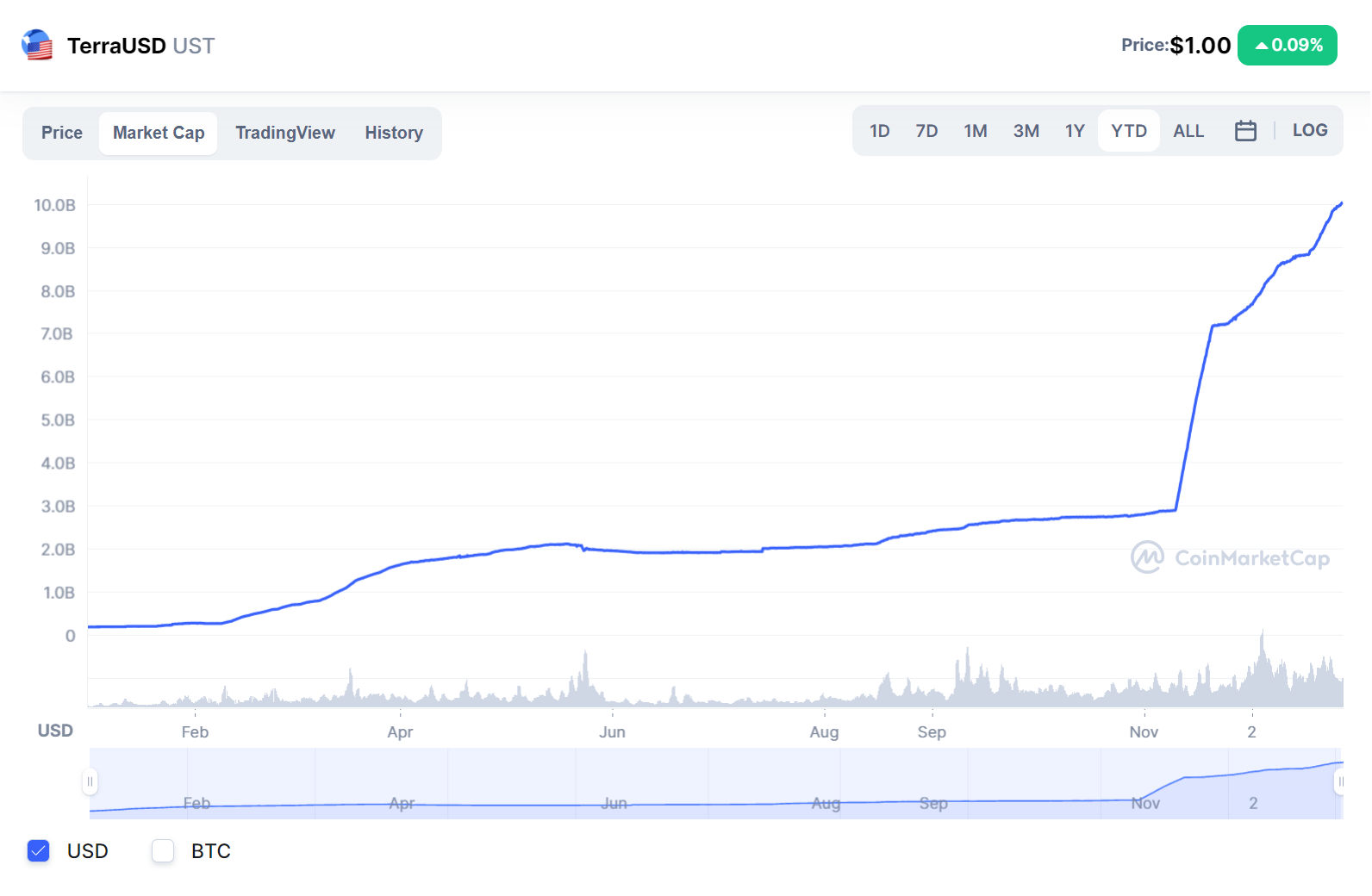Set chart range to 1D

point(879,131)
